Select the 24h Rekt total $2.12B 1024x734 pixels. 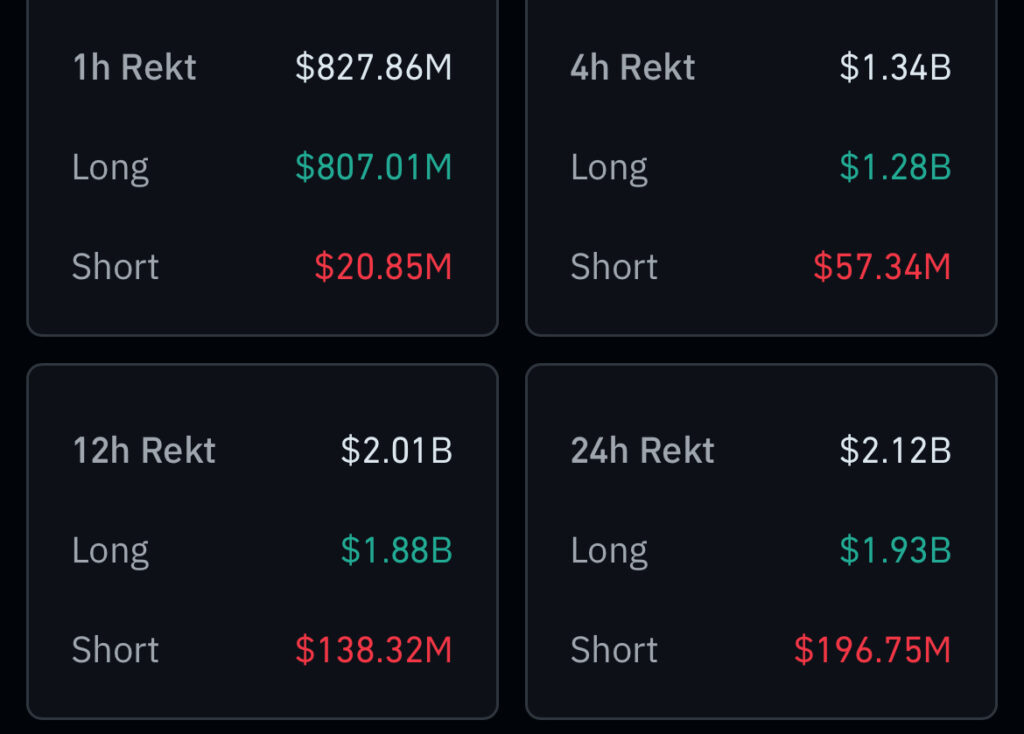[895, 450]
